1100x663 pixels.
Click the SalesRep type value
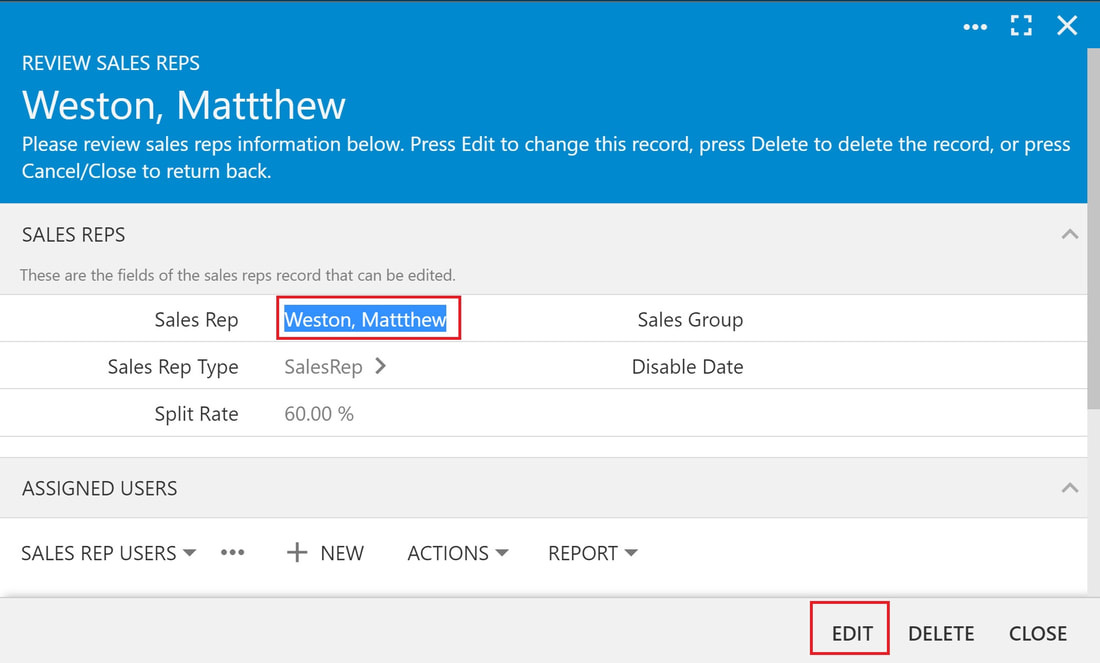tap(323, 366)
